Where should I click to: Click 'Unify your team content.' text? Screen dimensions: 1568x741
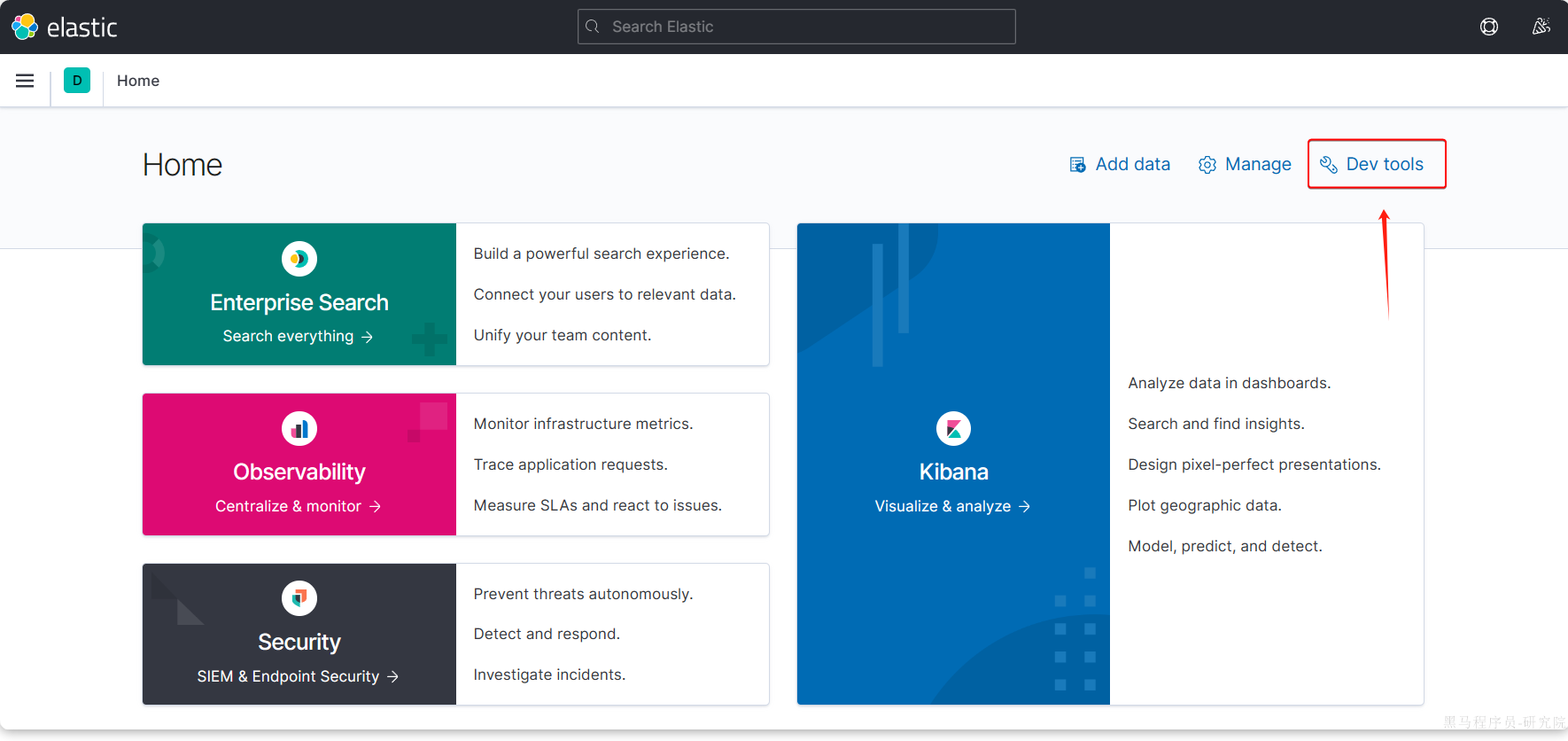tap(563, 335)
